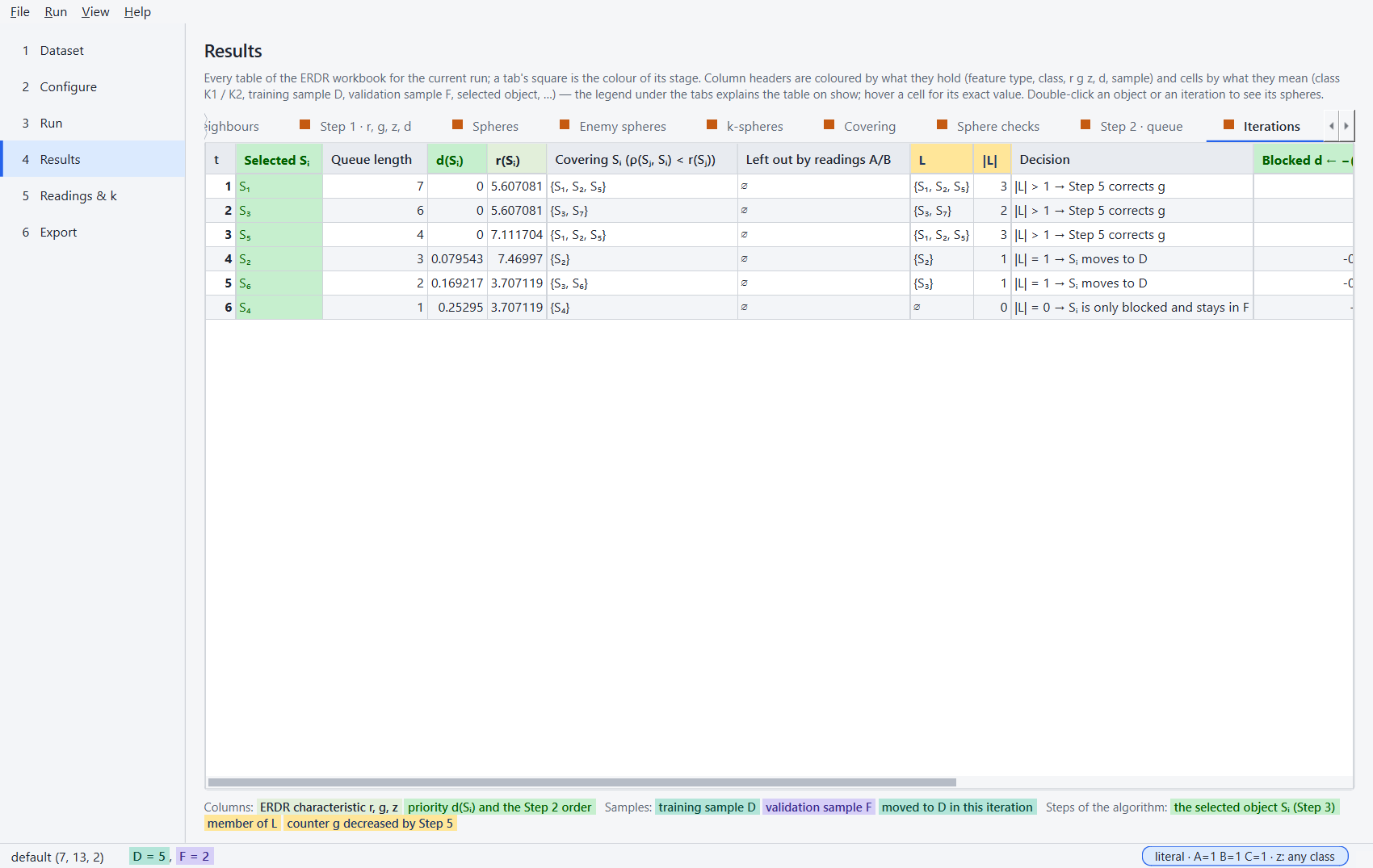Select selected-object cell S₅ in iteration 3
The image size is (1373, 868).
279,235
